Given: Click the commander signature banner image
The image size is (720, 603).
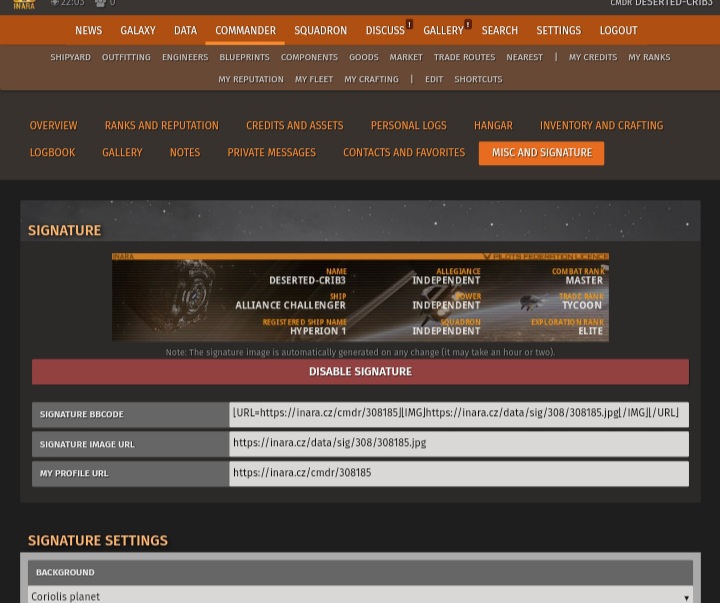Looking at the screenshot, I should point(360,297).
